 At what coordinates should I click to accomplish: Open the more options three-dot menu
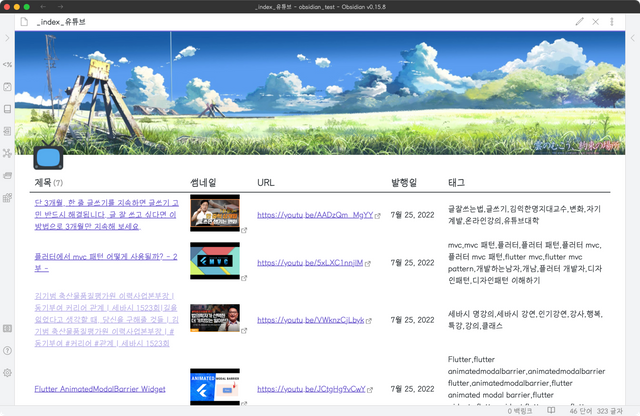click(x=611, y=22)
